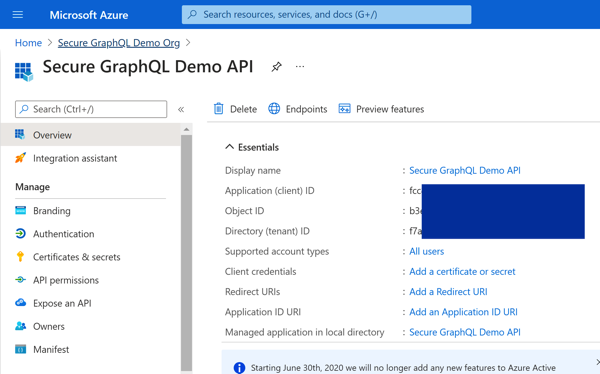Click the Directory (tenant) ID label
Image resolution: width=600 pixels, height=374 pixels.
(x=267, y=231)
